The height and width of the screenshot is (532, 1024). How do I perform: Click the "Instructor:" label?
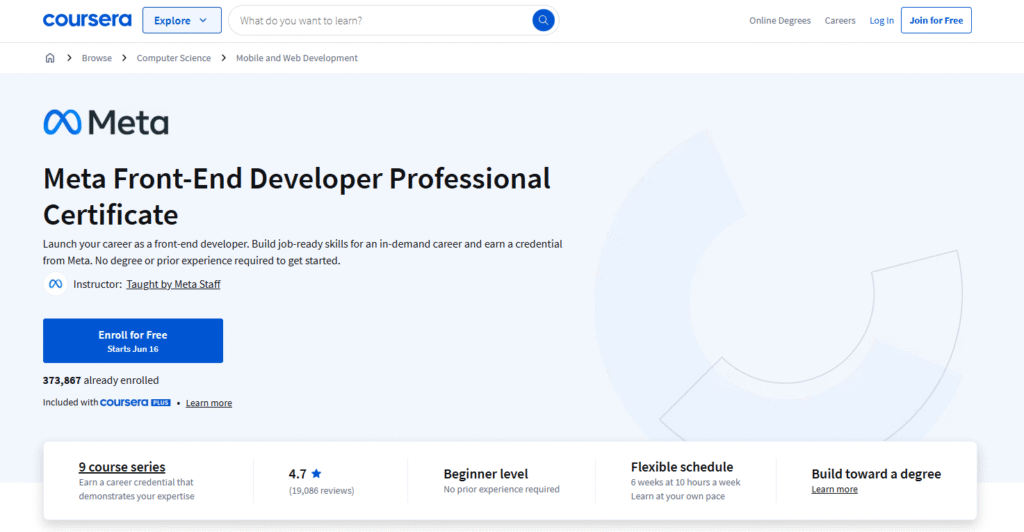click(97, 284)
